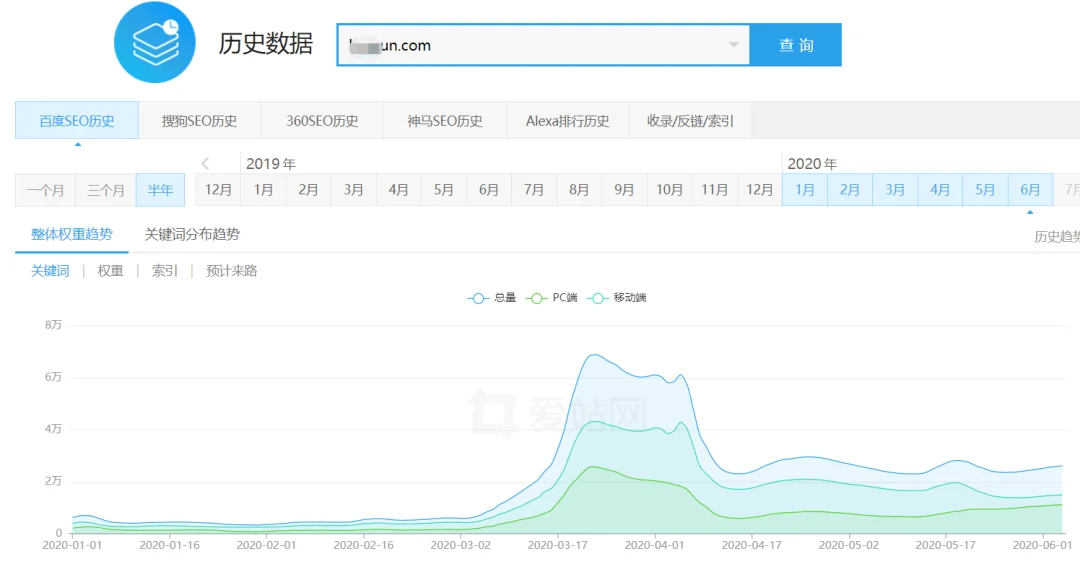Open the 360SEO历史 tab
The image size is (1080, 567).
click(x=322, y=121)
